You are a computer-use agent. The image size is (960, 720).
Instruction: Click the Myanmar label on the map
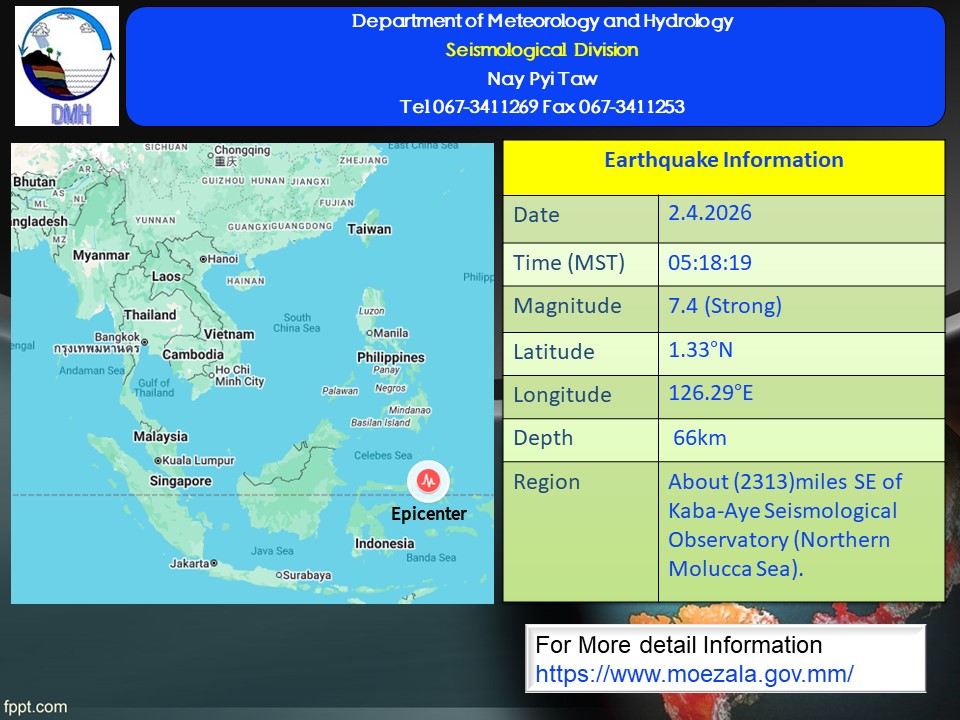click(x=101, y=255)
